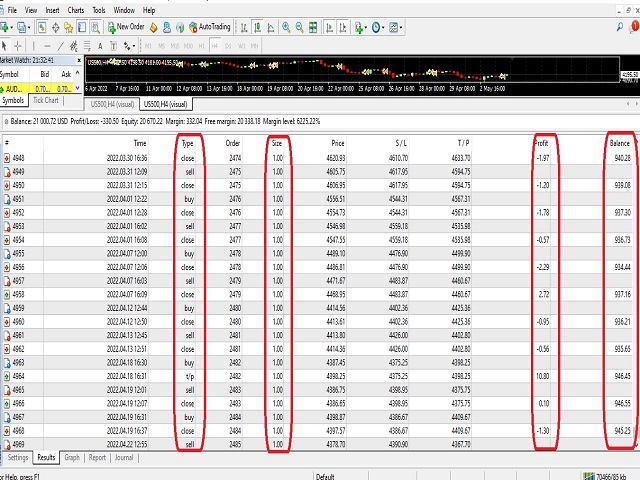Toggle the Market Watch panel icon
The height and width of the screenshot is (480, 640).
(x=42, y=27)
